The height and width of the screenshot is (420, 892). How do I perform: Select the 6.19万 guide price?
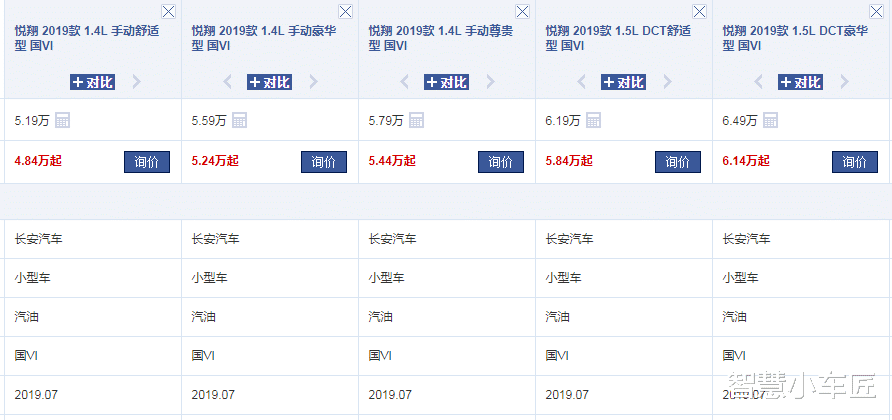[x=563, y=121]
